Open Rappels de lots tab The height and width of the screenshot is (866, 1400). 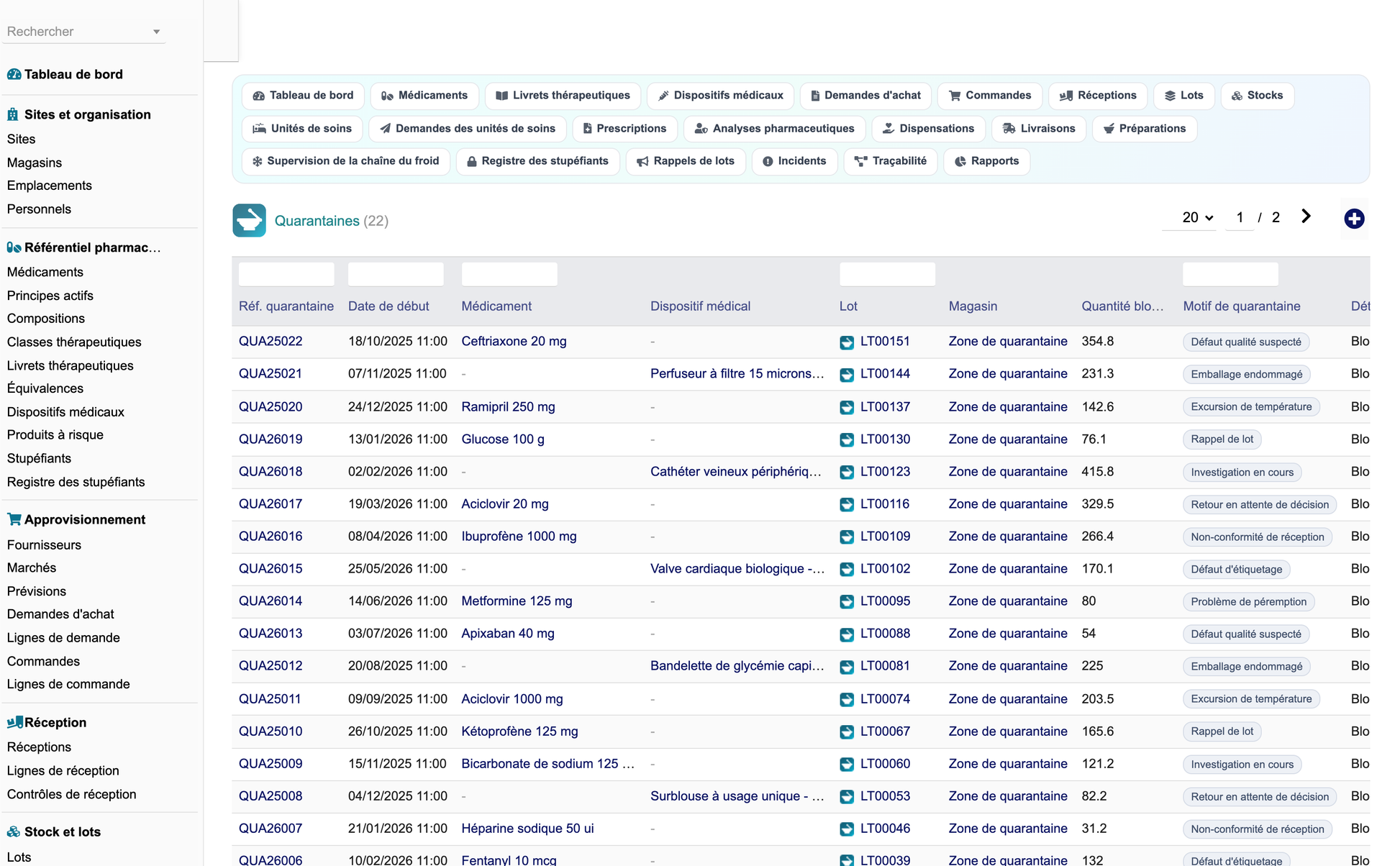pos(686,161)
